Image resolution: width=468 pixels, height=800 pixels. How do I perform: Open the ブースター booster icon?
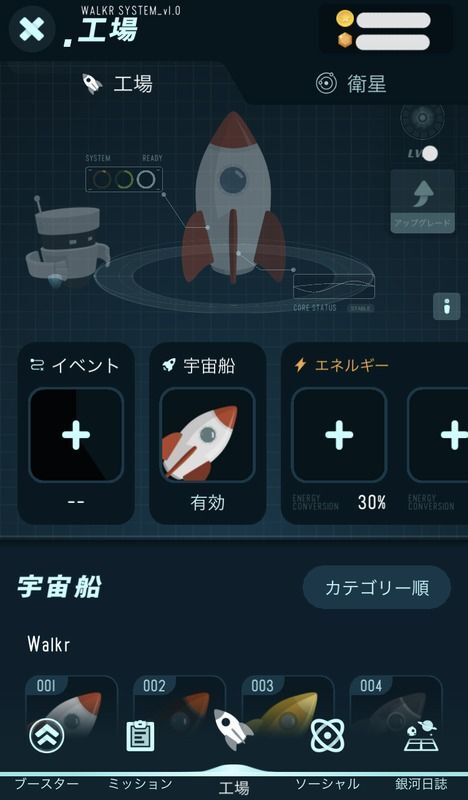click(46, 736)
